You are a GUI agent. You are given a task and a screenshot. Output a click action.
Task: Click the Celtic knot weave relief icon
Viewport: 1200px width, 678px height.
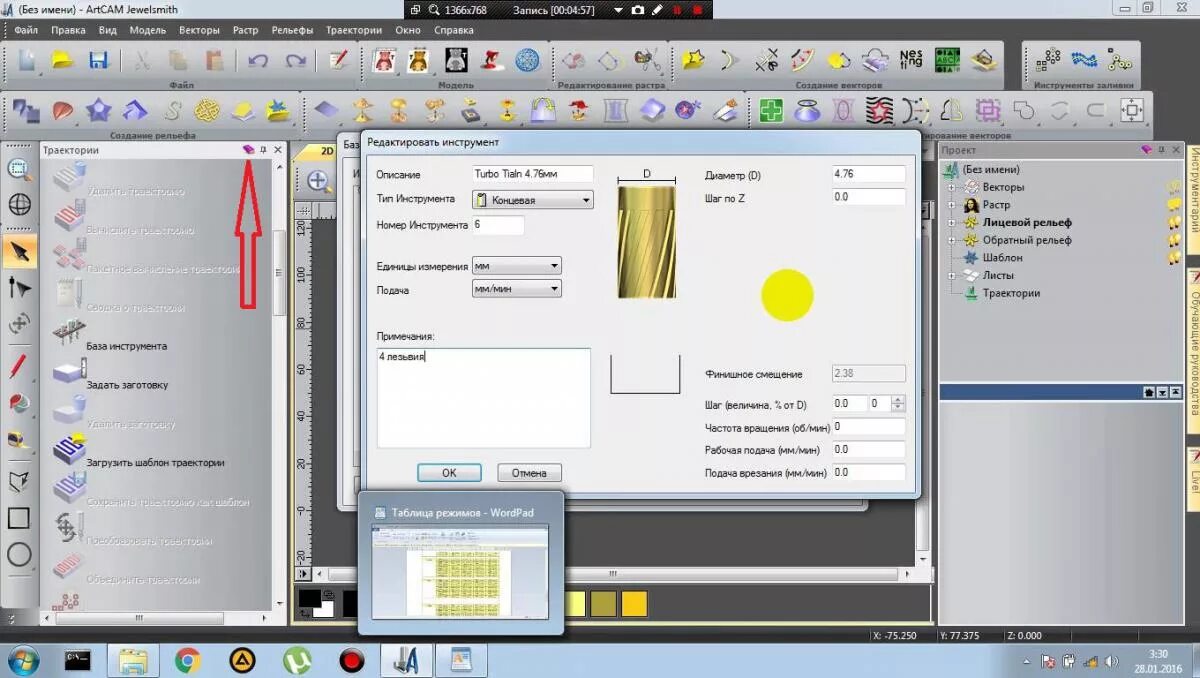pos(207,110)
